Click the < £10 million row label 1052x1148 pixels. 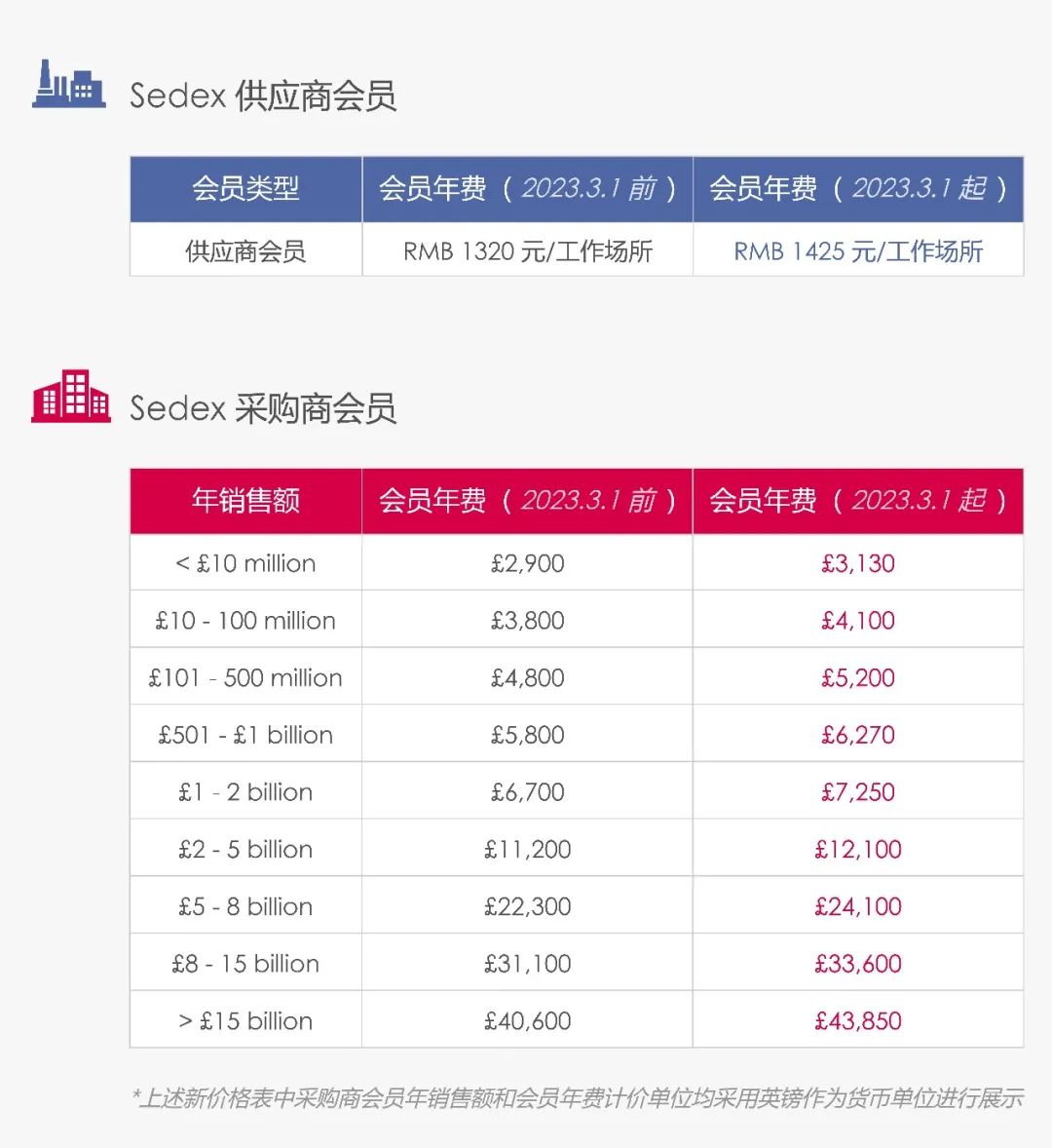pyautogui.click(x=245, y=563)
